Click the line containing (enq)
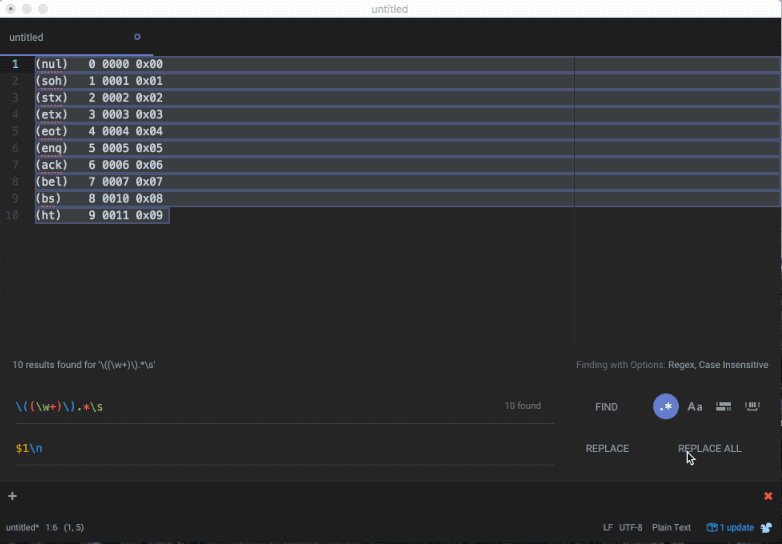 [407, 148]
